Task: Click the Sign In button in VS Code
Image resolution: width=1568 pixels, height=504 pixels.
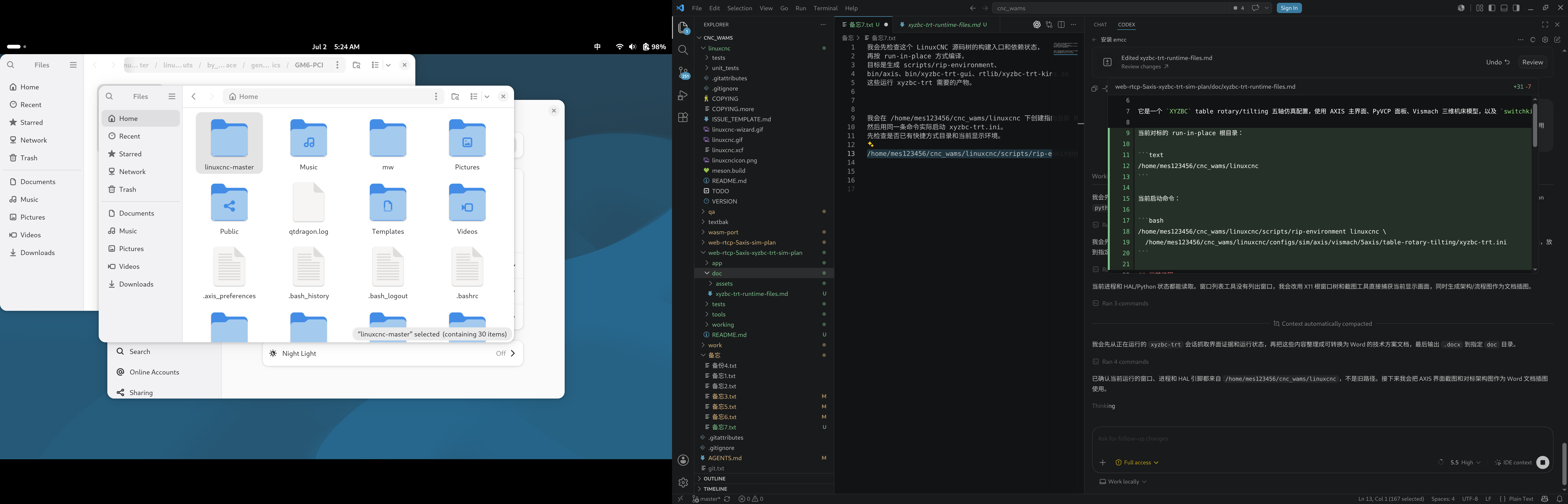Action: 1289,8
